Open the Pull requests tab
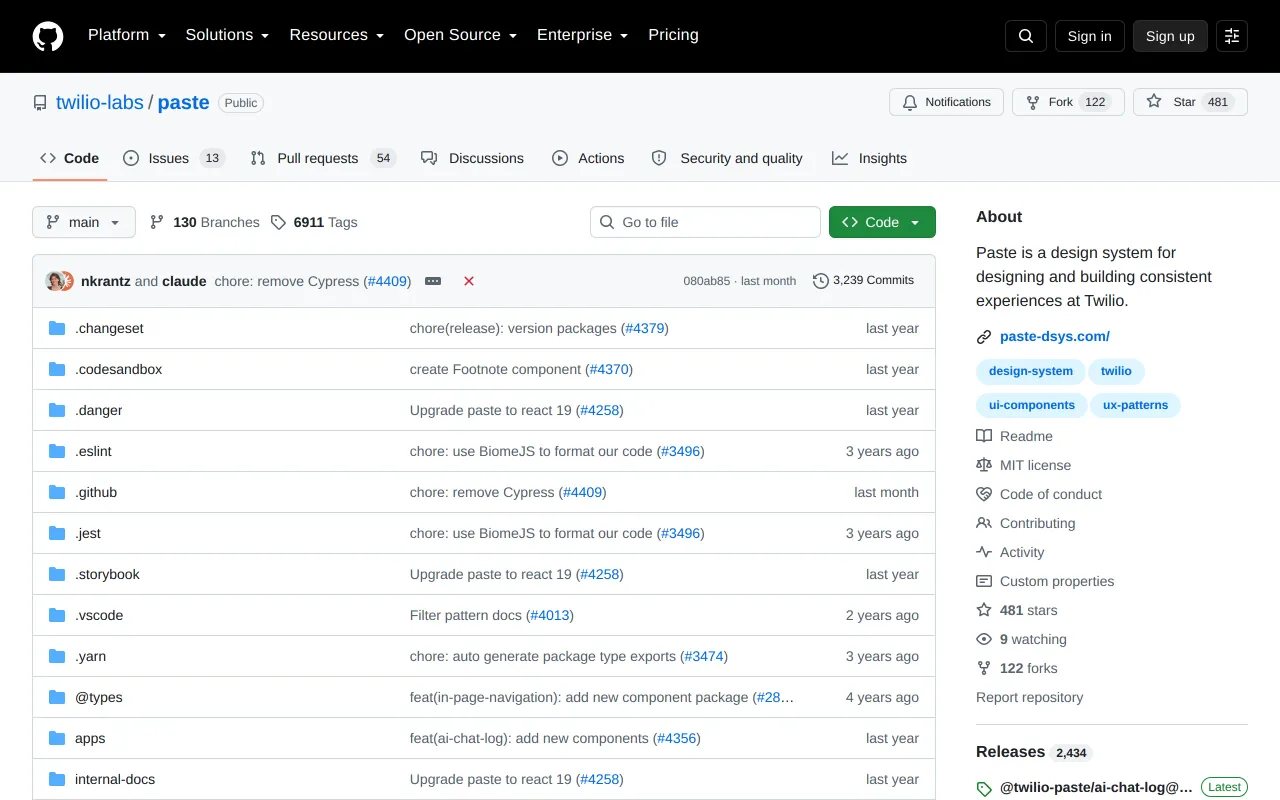 (x=323, y=158)
